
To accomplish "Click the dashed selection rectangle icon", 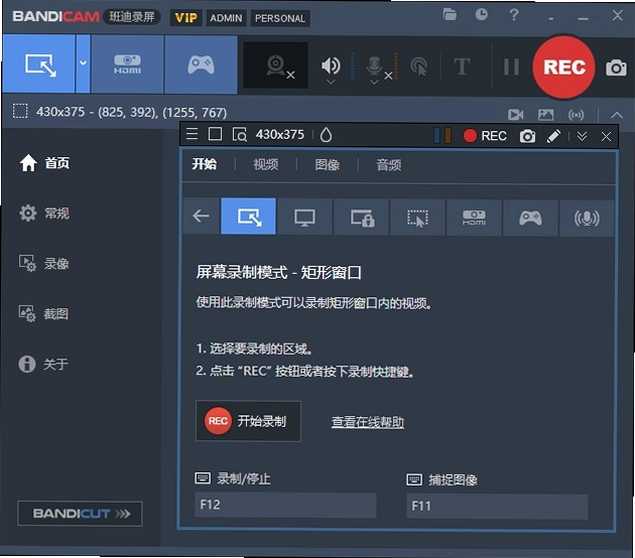I will coord(20,111).
